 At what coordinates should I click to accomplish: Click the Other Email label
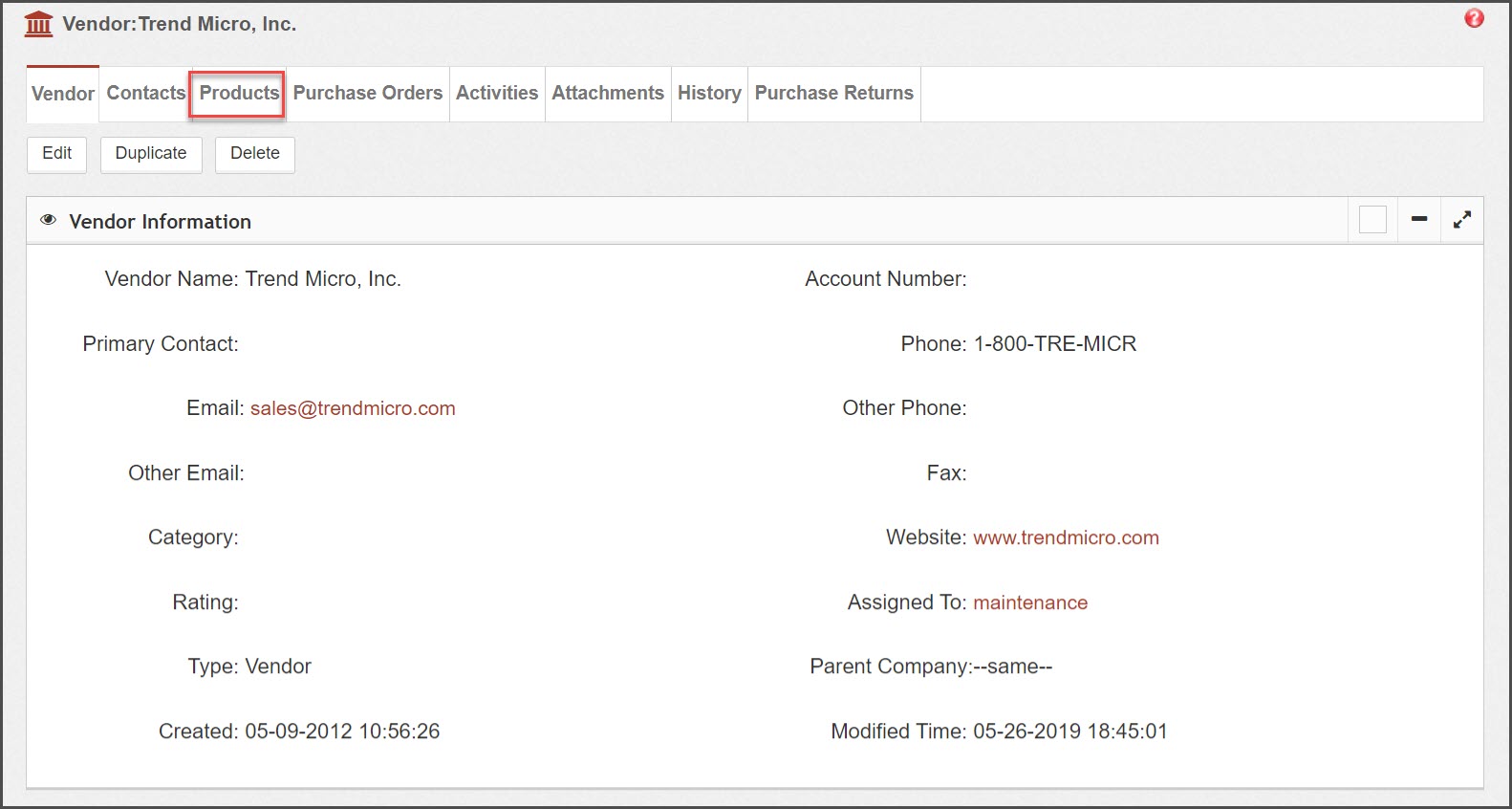[186, 473]
